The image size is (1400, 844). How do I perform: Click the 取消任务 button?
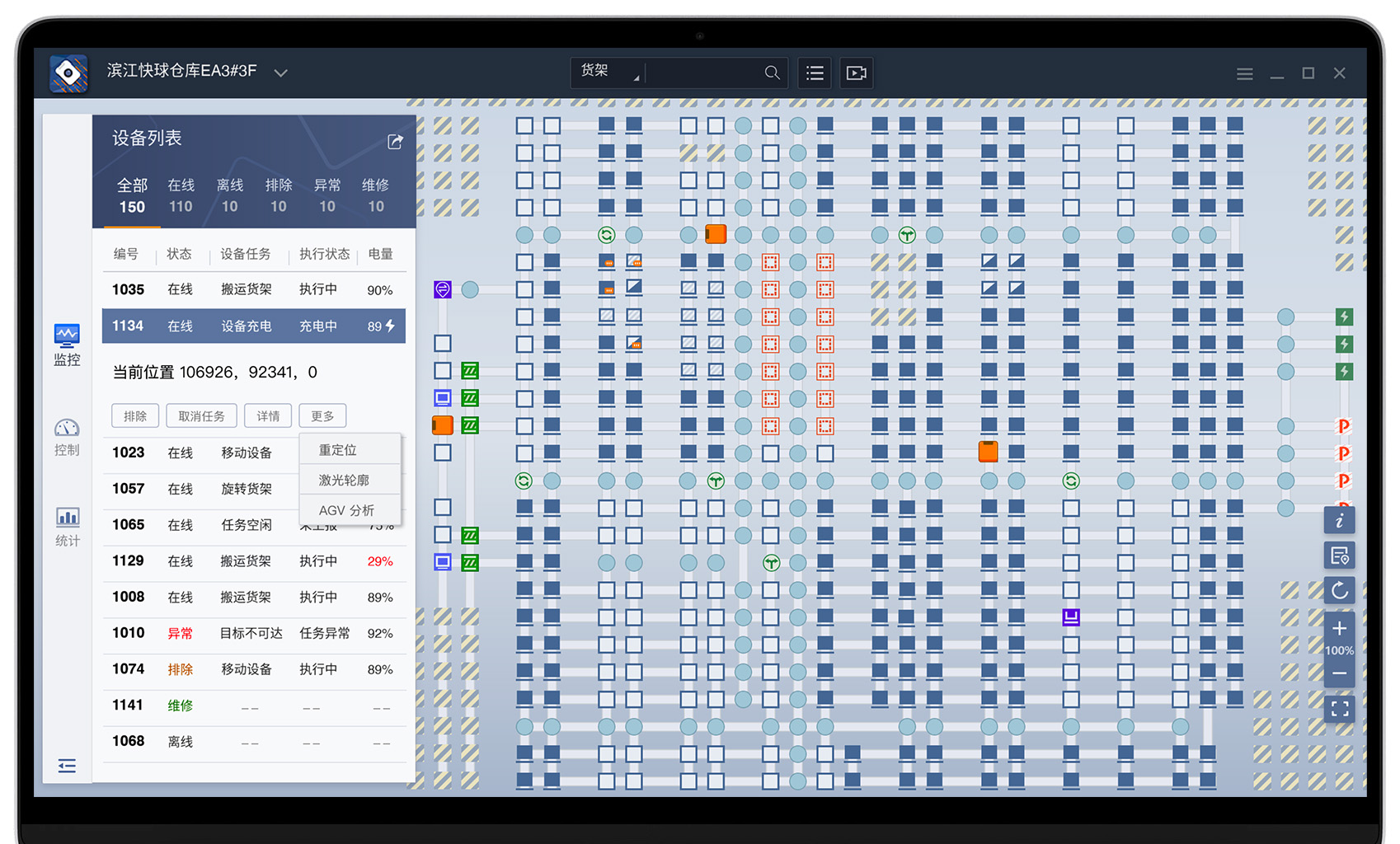pos(201,416)
